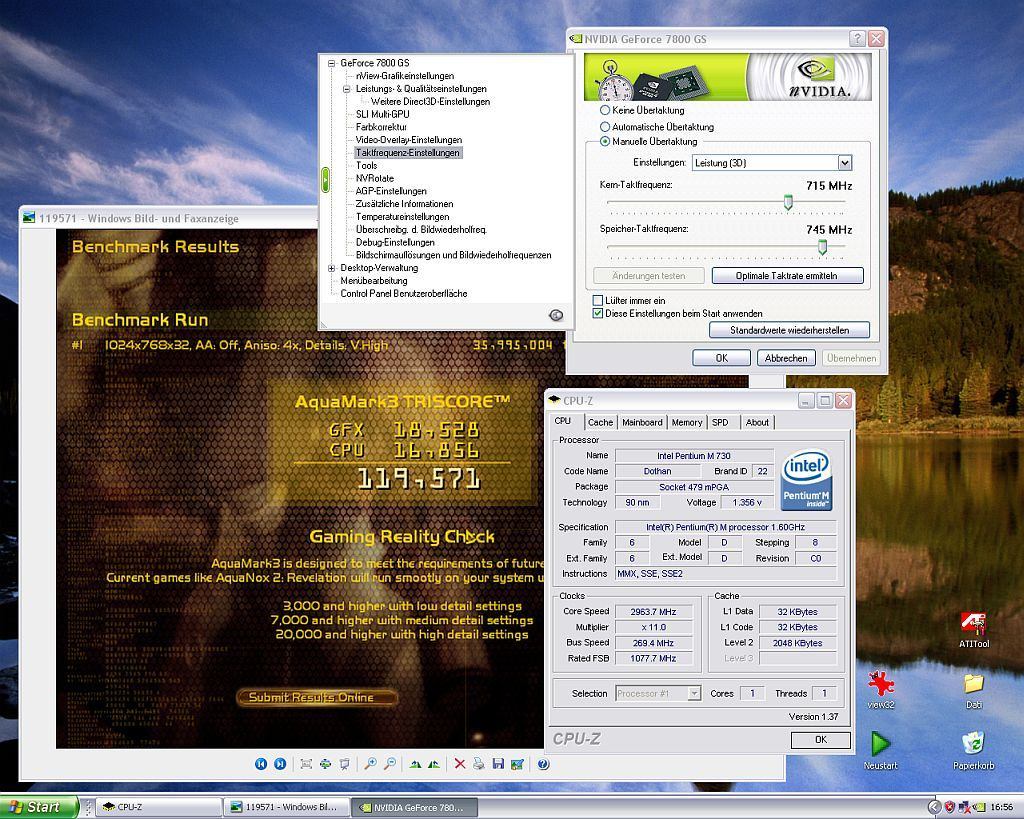The height and width of the screenshot is (819, 1024).
Task: Select SLI Multi-GPU tree item
Action: pyautogui.click(x=383, y=114)
